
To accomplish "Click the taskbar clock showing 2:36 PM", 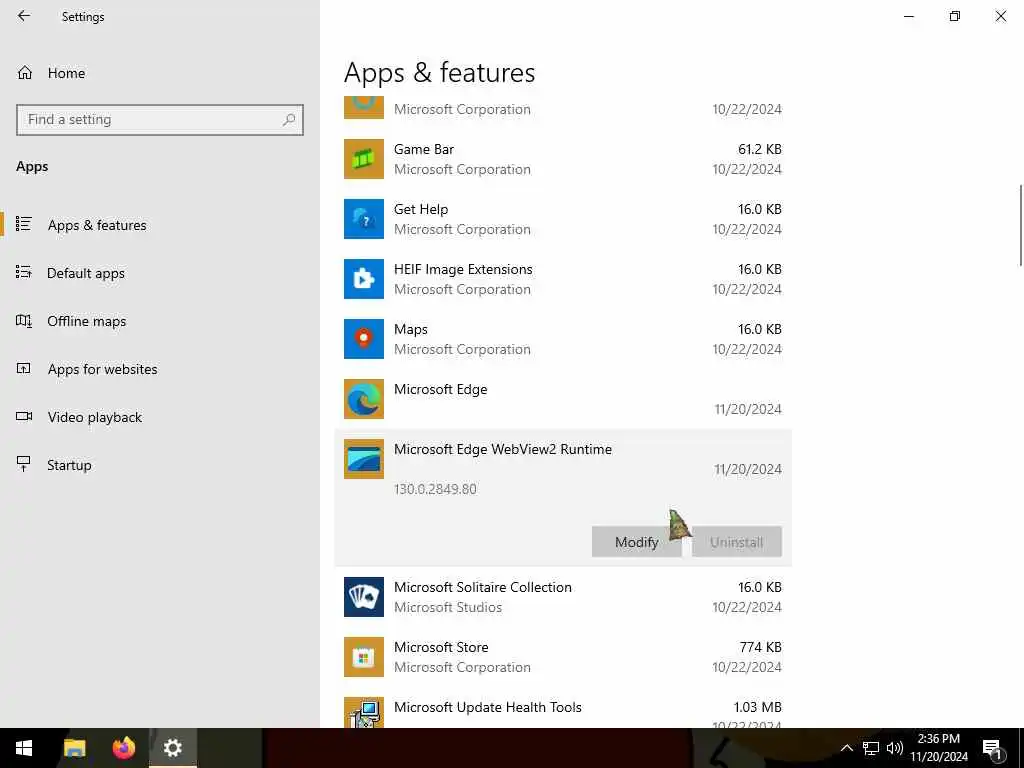I will [938, 748].
